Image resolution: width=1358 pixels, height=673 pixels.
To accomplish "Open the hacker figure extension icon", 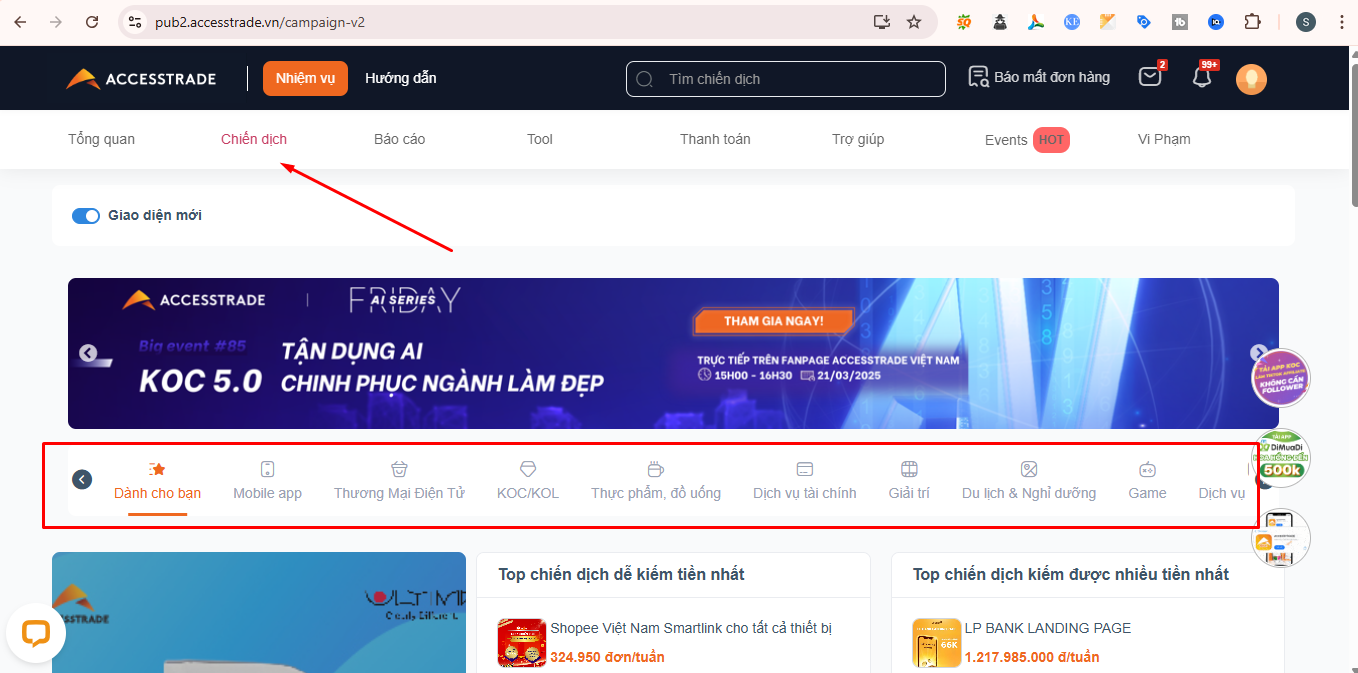I will coord(1000,22).
